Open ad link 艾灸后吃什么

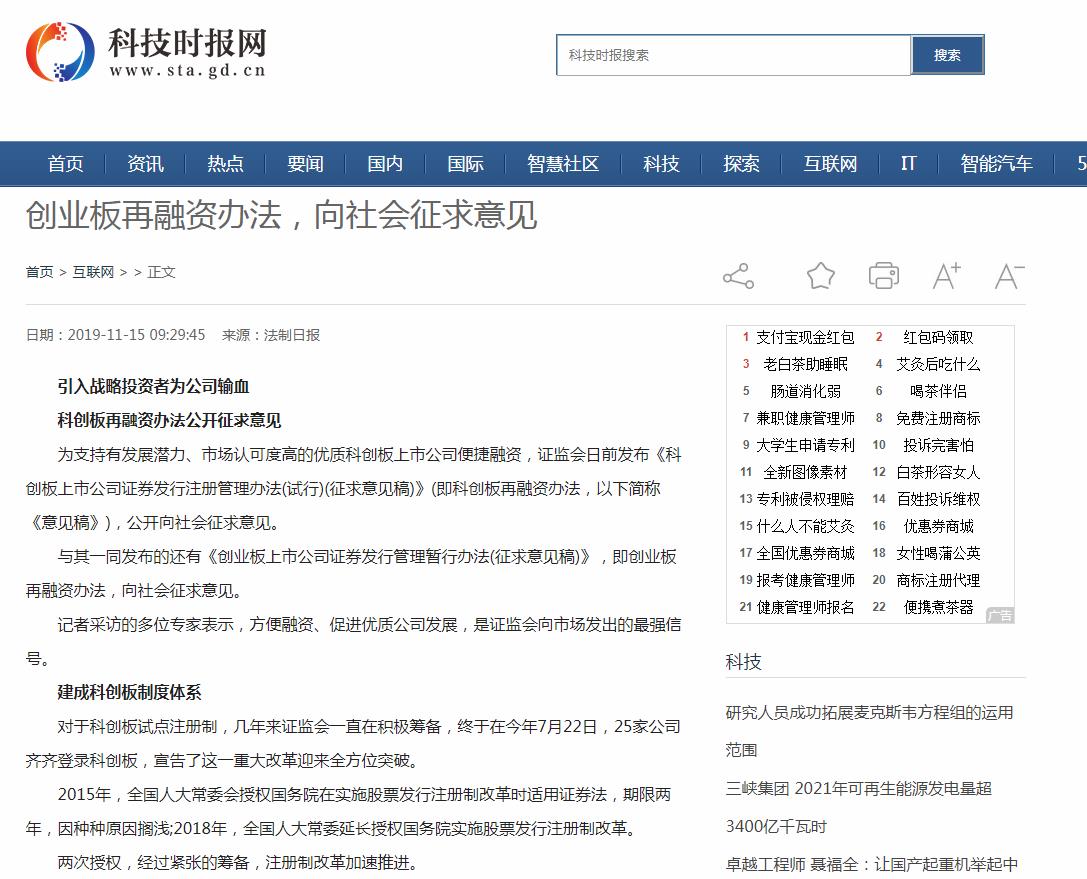point(938,365)
